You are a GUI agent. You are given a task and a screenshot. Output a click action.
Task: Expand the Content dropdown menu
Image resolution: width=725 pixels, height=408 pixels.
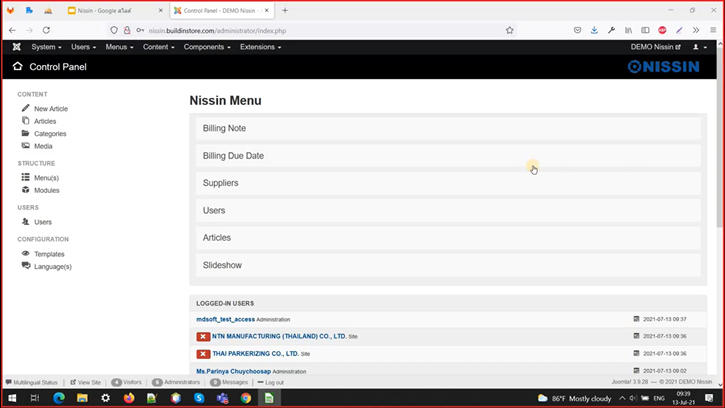[x=159, y=47]
